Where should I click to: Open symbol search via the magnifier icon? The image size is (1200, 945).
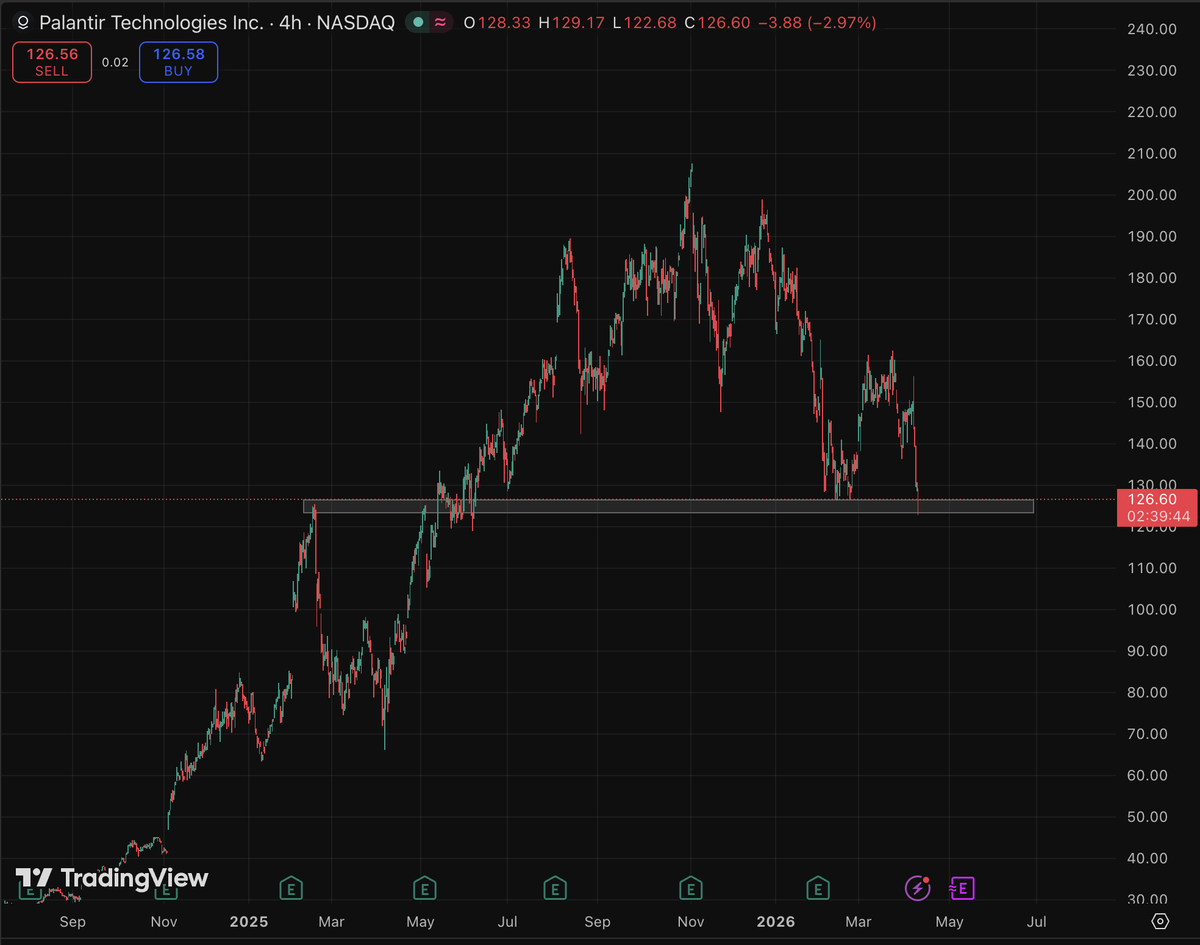point(23,22)
